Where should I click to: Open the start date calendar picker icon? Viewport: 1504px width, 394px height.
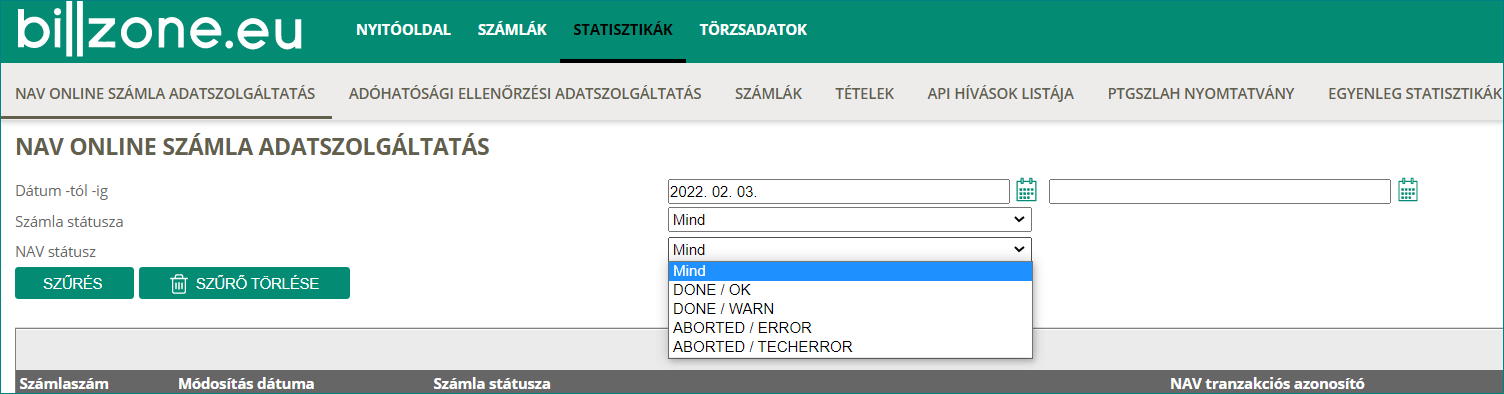tap(1027, 190)
